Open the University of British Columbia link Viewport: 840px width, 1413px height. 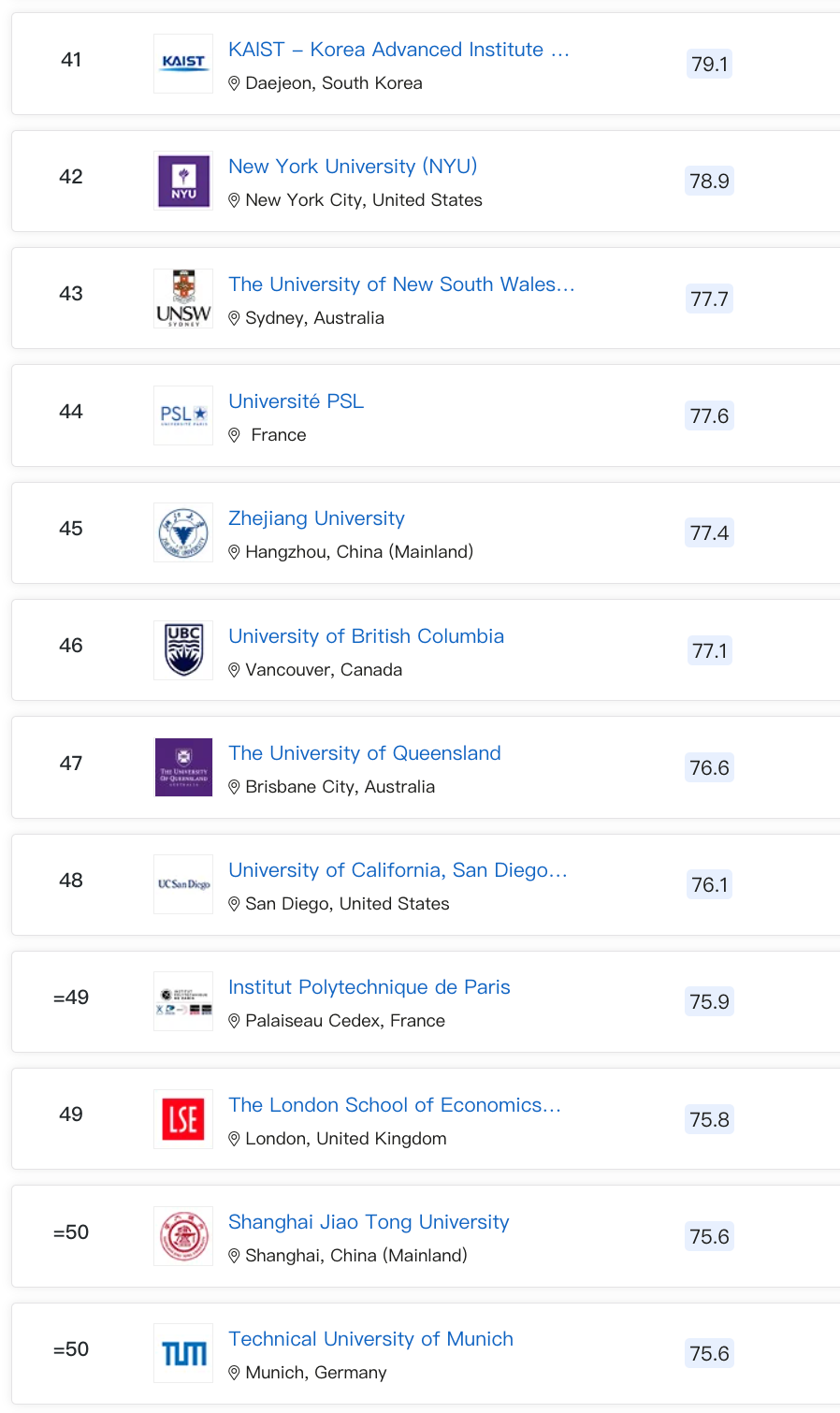tap(366, 636)
